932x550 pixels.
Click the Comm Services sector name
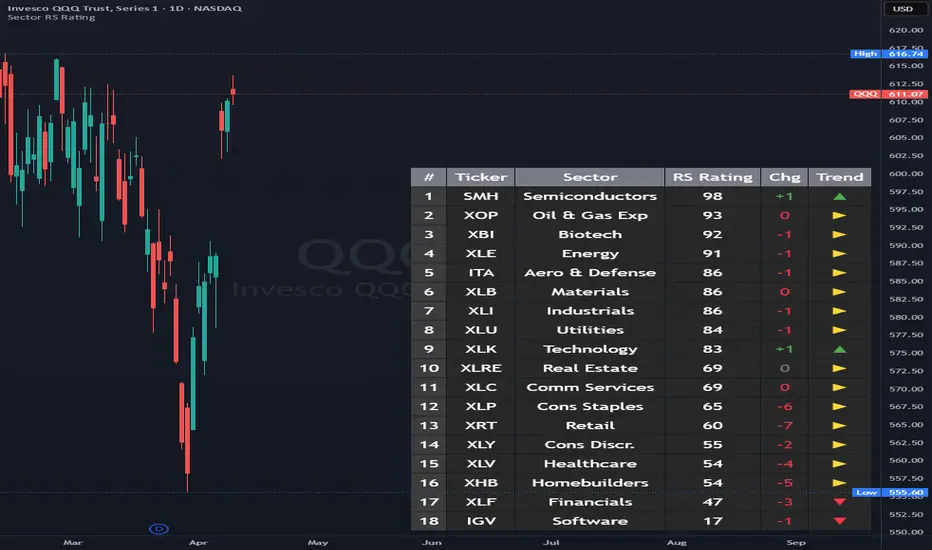[x=590, y=387]
